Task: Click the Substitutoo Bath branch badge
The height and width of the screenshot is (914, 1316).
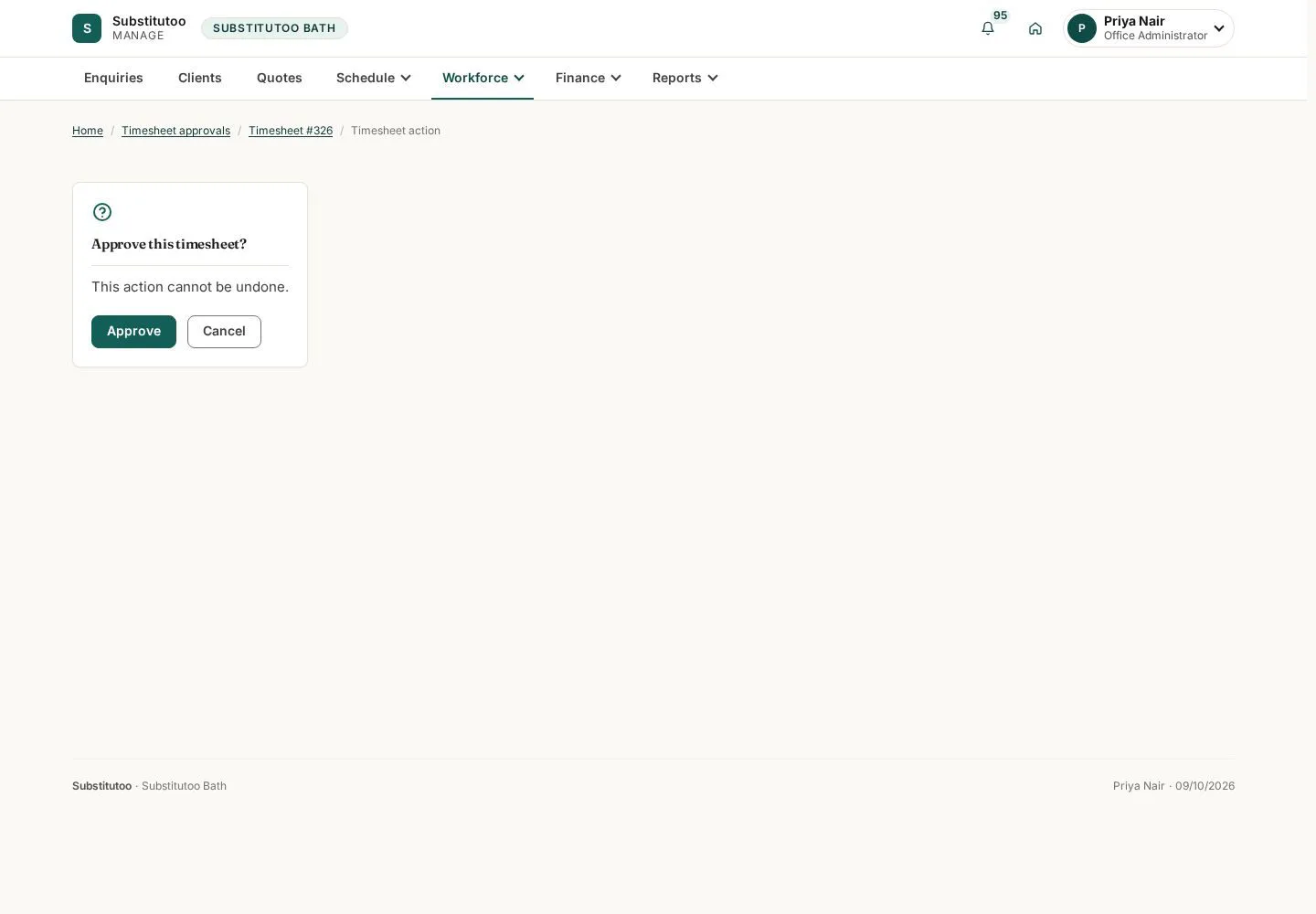Action: click(274, 28)
